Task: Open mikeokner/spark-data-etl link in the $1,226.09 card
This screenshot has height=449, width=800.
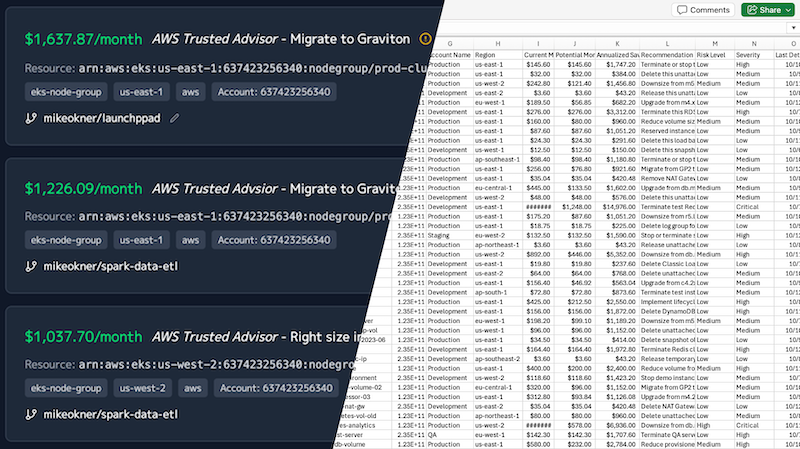Action: point(109,267)
